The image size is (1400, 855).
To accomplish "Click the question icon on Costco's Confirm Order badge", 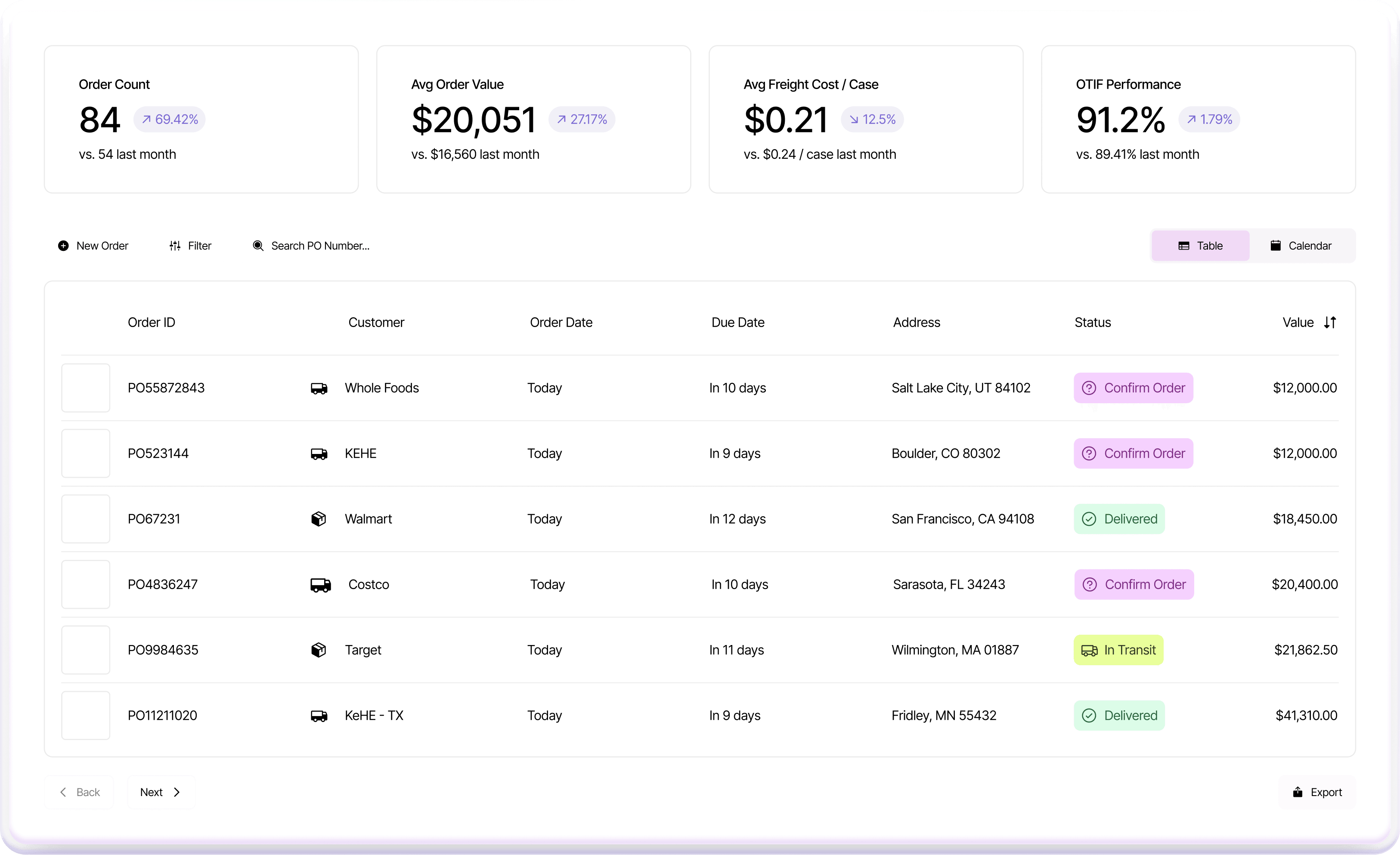I will pos(1090,584).
